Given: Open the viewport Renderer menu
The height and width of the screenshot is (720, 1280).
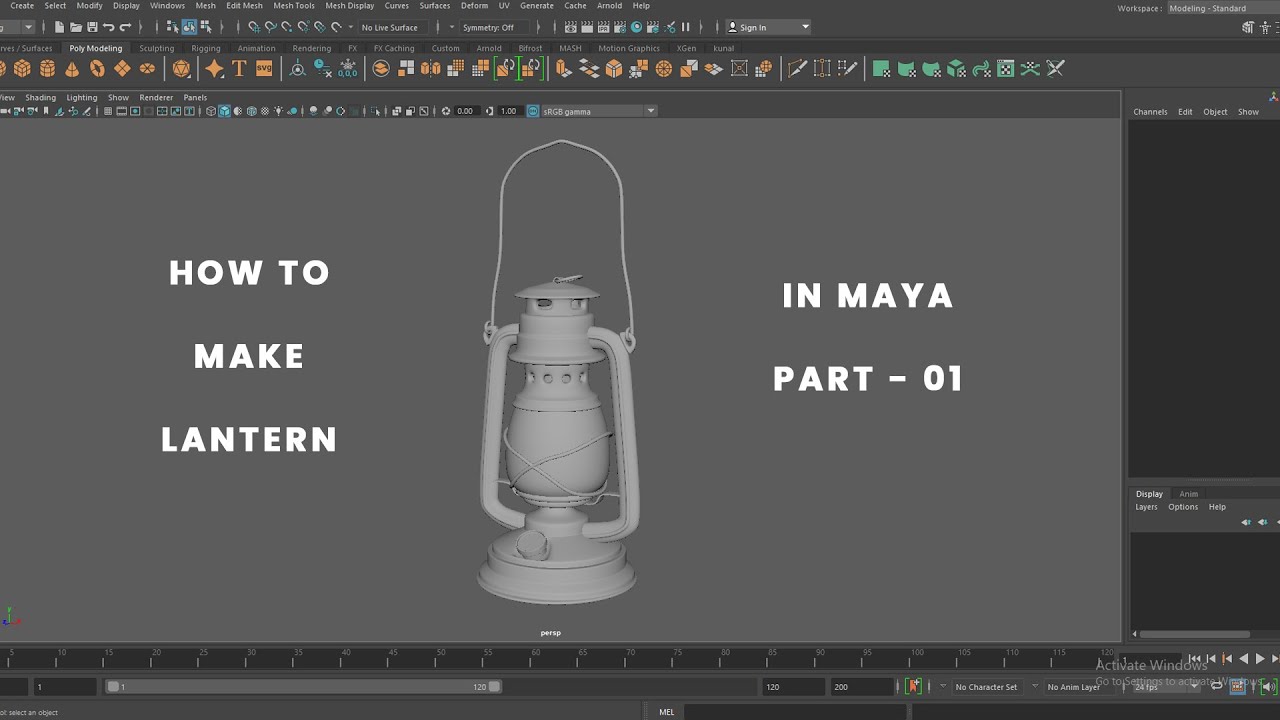Looking at the screenshot, I should (156, 98).
